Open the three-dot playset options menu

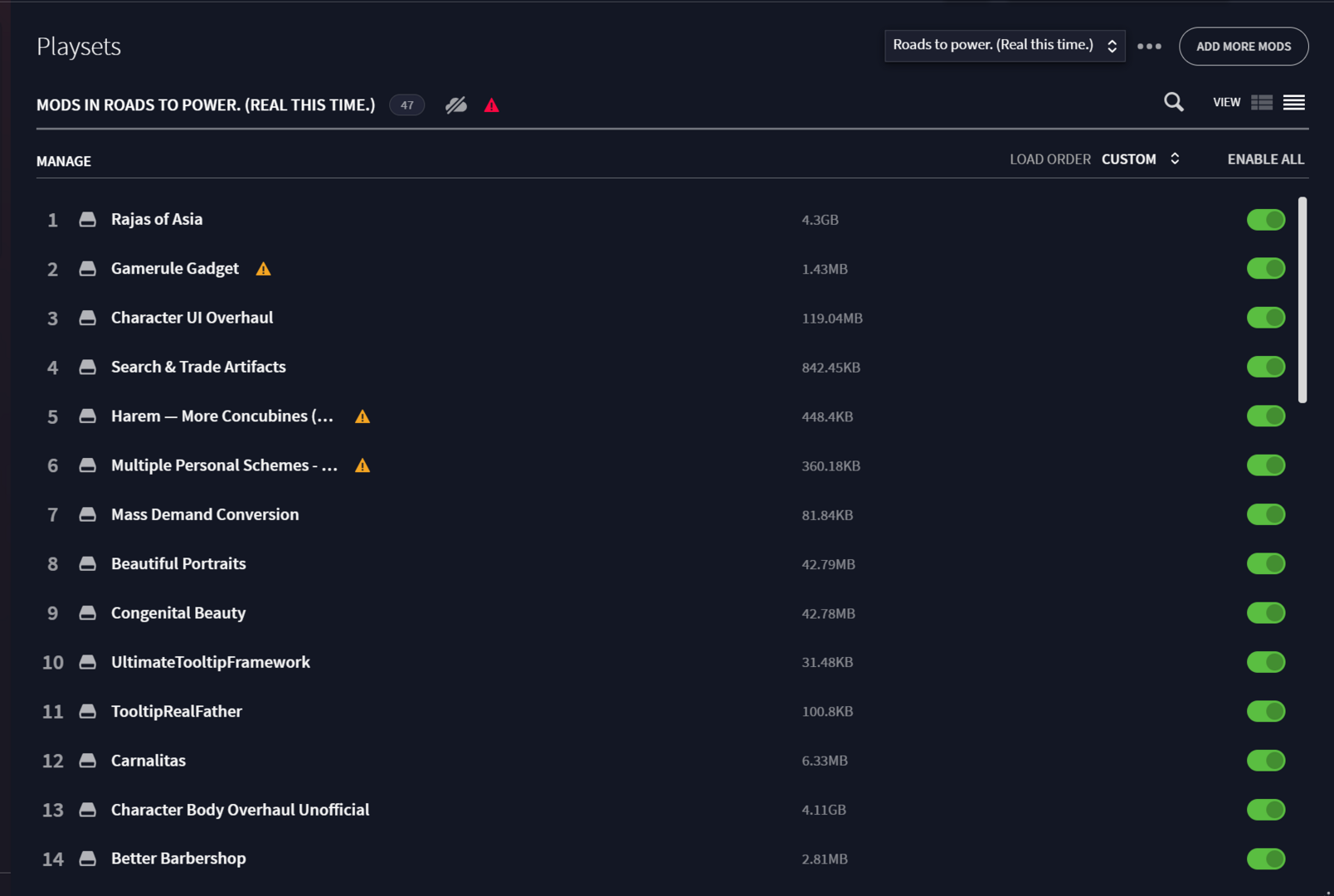pyautogui.click(x=1150, y=46)
